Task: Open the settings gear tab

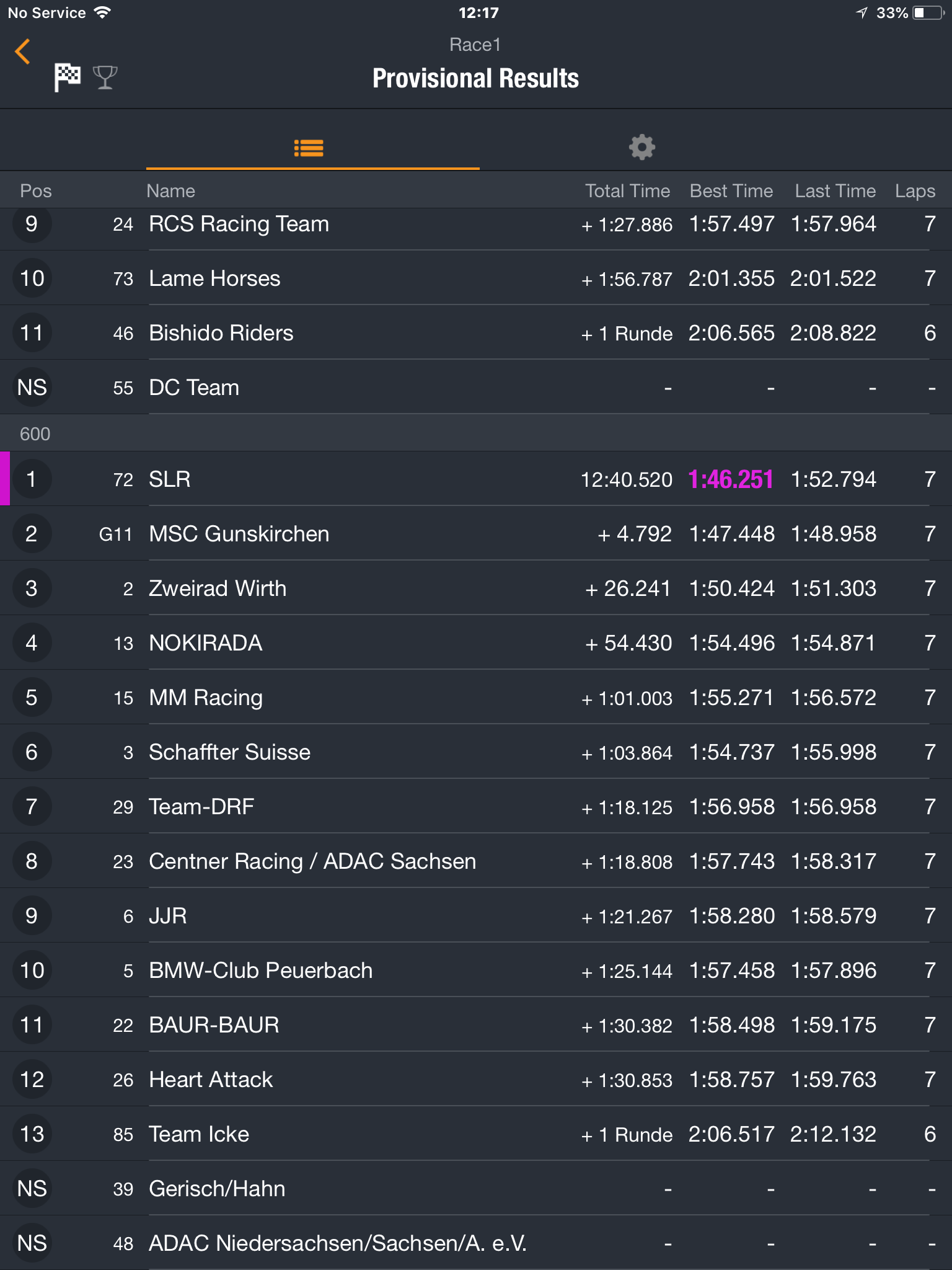Action: (642, 148)
